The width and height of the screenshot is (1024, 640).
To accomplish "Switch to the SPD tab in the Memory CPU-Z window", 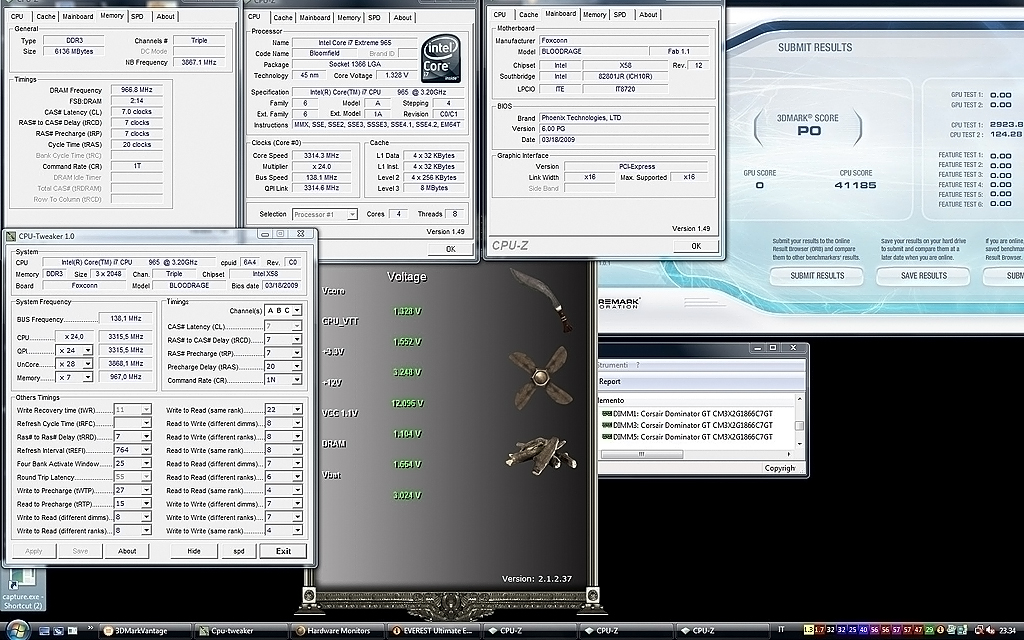I will tap(137, 16).
